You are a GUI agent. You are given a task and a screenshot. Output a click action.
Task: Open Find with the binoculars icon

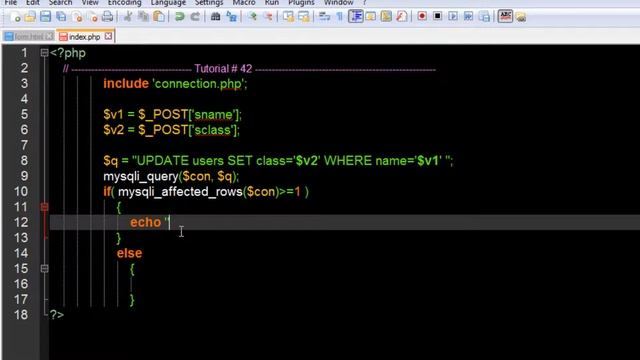point(216,17)
